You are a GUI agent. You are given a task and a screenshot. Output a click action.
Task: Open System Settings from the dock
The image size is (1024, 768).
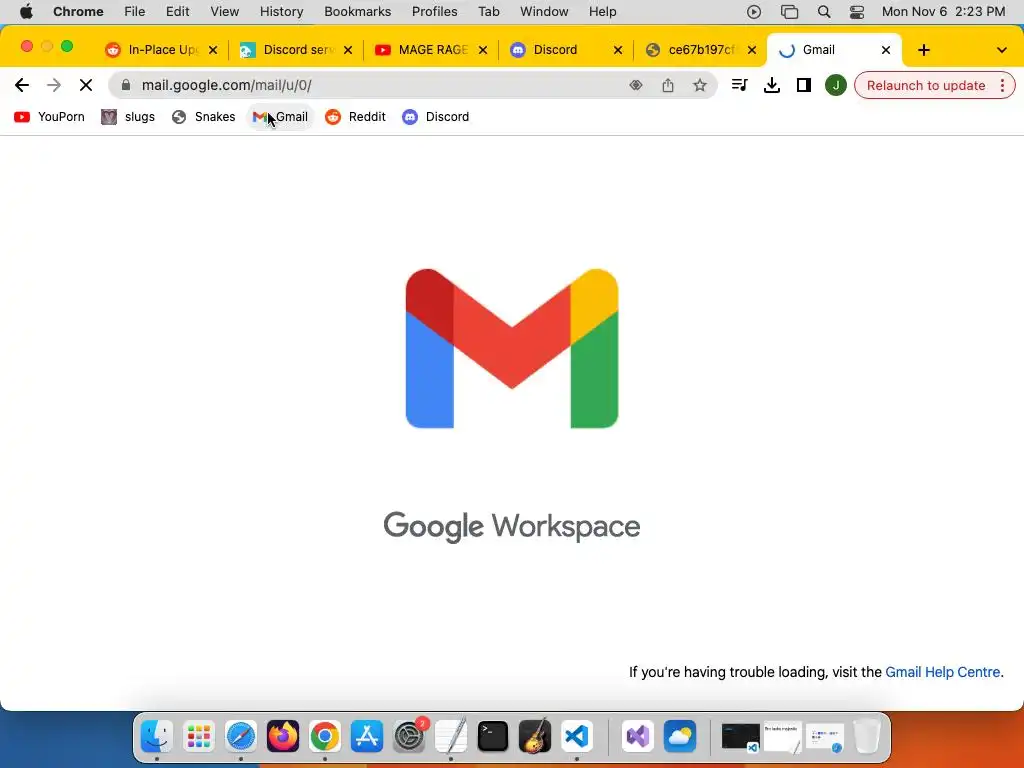409,737
